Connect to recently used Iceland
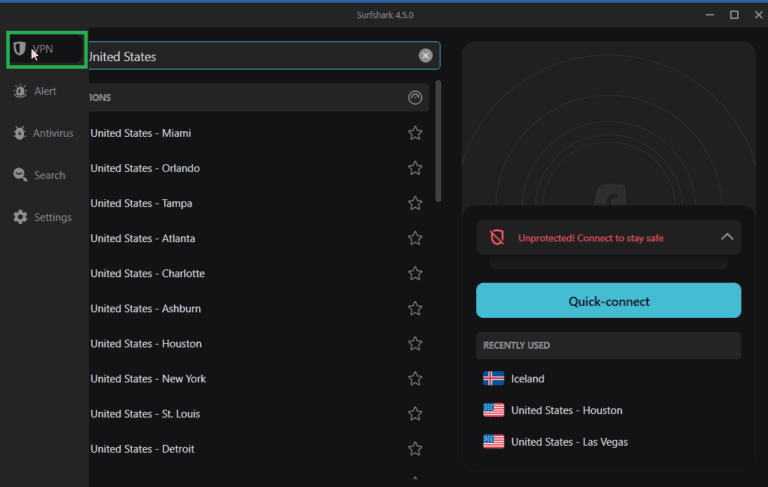The image size is (768, 487). (513, 379)
